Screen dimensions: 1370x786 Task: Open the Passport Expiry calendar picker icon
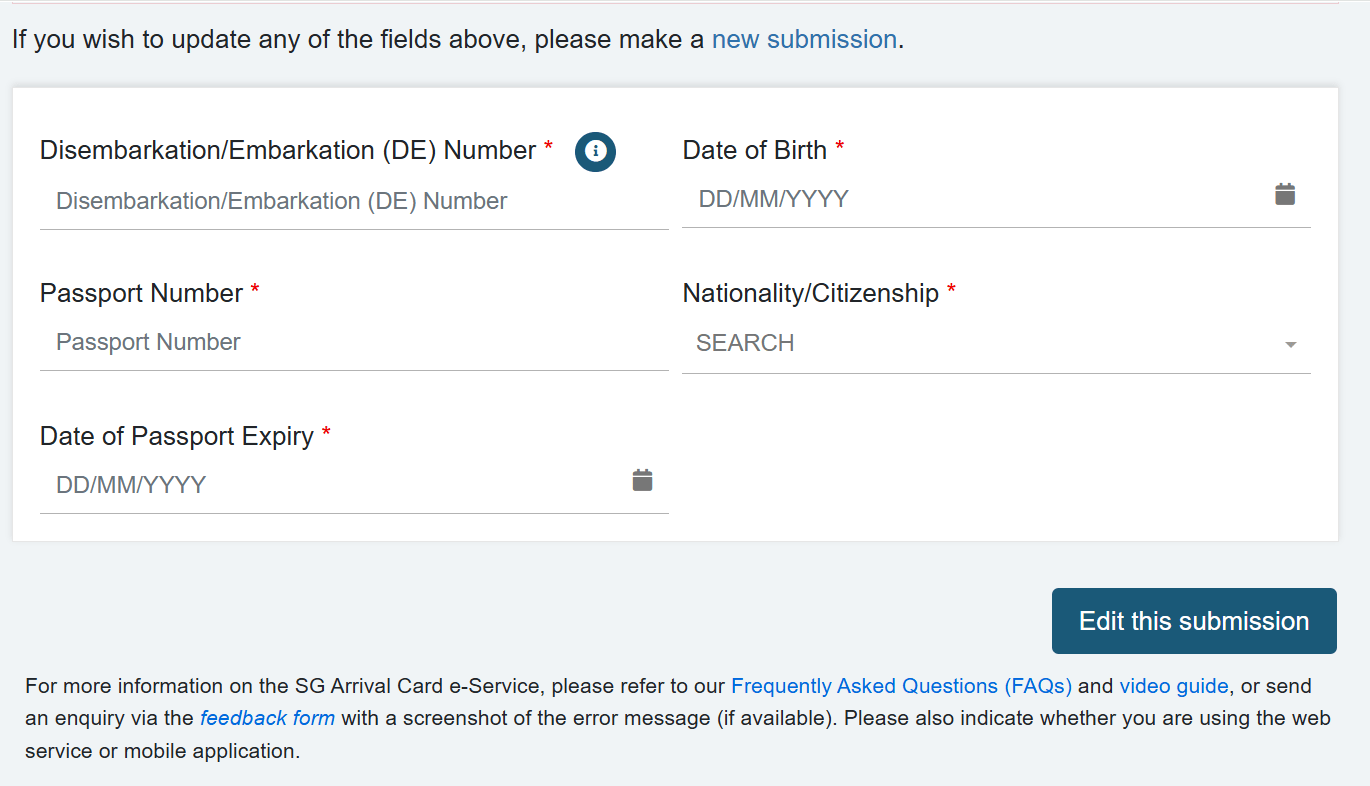pyautogui.click(x=642, y=481)
